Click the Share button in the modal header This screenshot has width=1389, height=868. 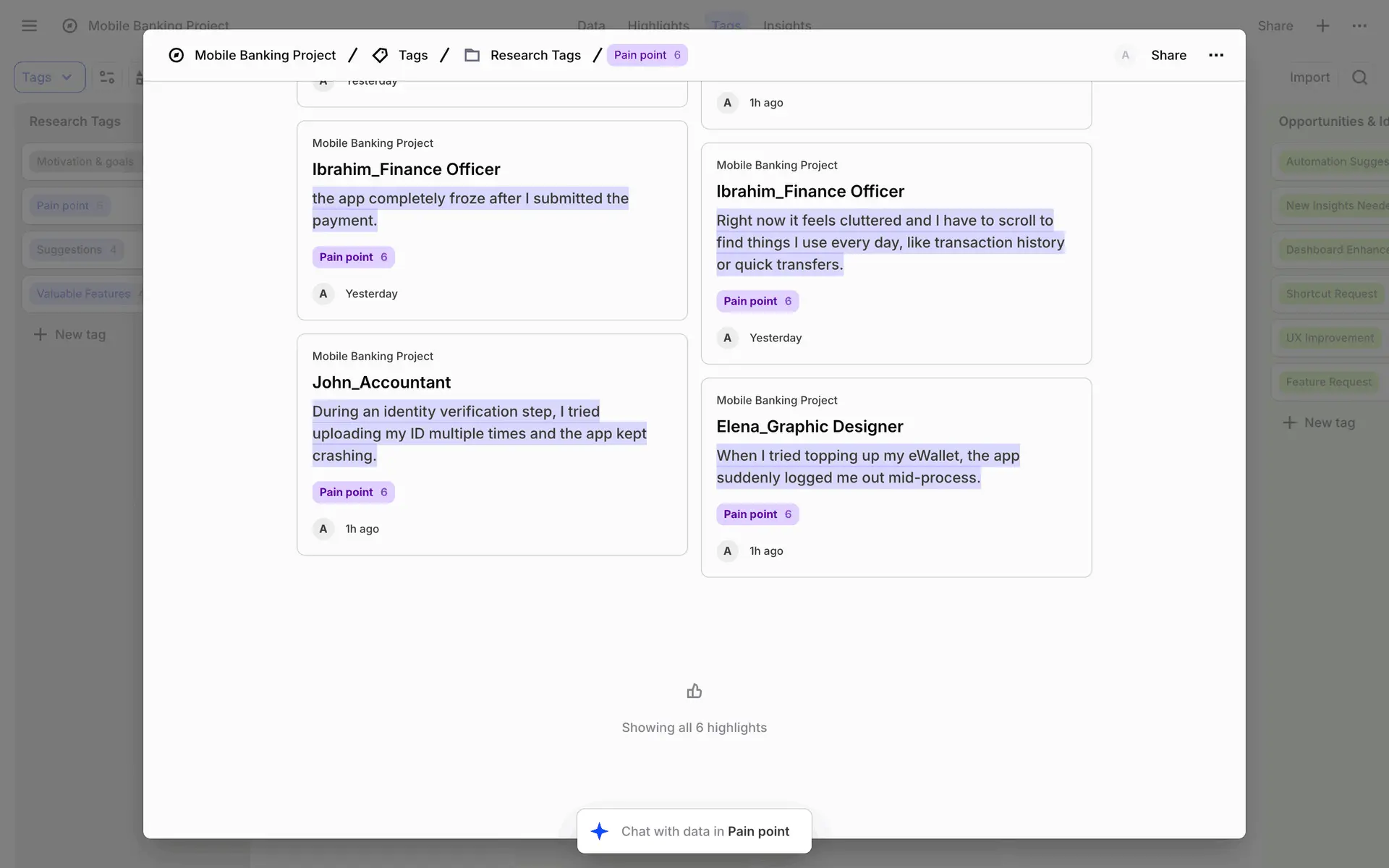pos(1168,55)
